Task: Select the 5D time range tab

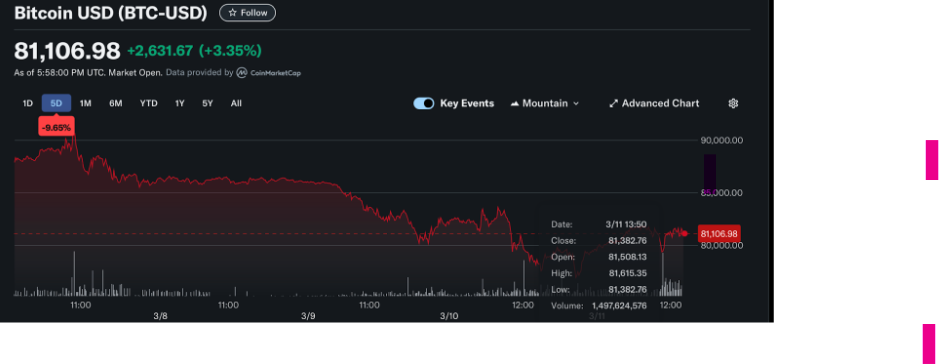Action: pyautogui.click(x=56, y=103)
